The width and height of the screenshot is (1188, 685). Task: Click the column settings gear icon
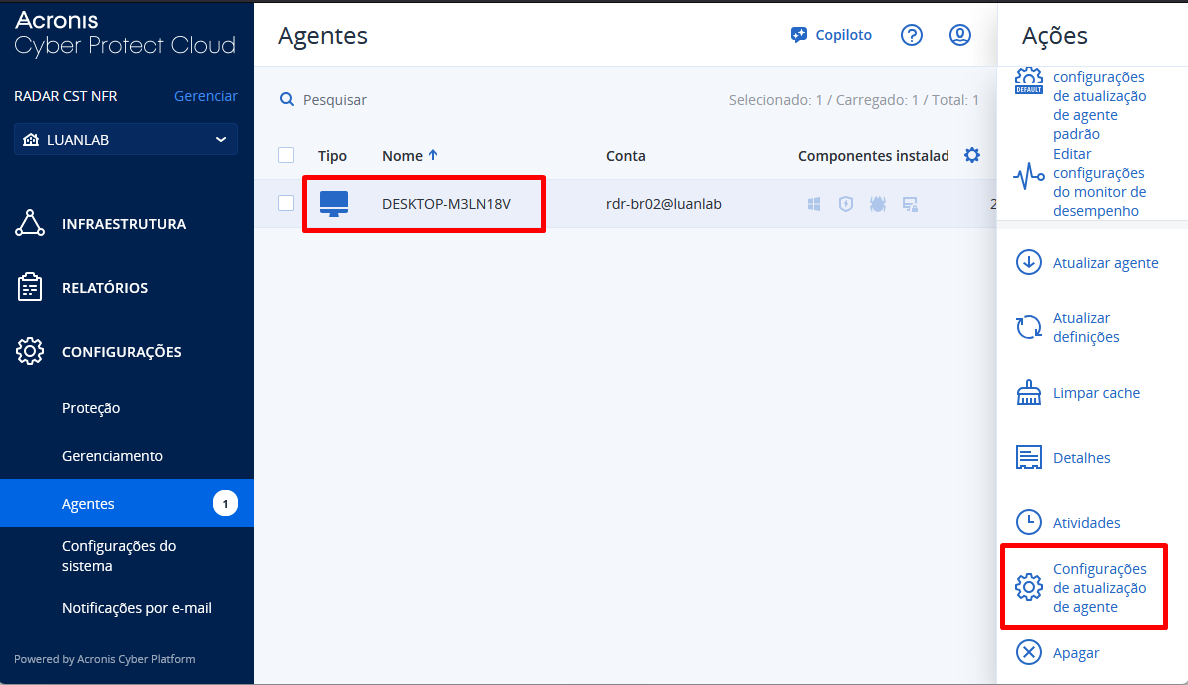pyautogui.click(x=971, y=155)
